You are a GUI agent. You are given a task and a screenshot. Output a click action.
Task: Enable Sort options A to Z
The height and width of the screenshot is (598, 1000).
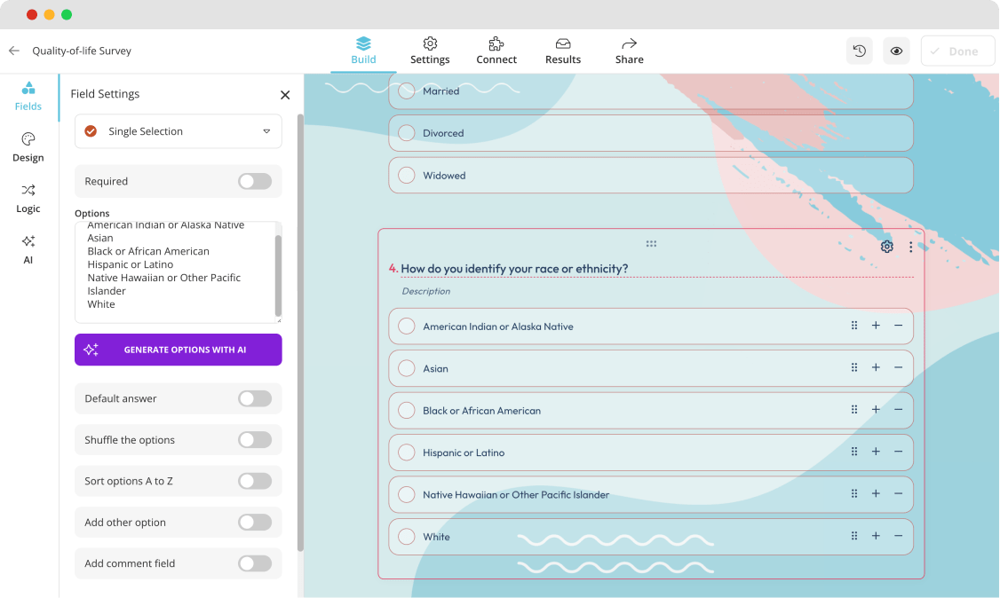[x=255, y=481]
